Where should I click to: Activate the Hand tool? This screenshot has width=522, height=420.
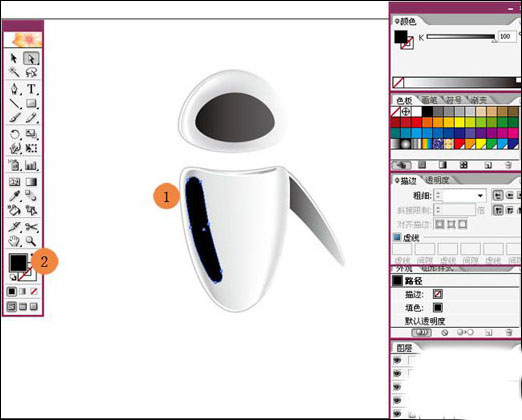tap(14, 241)
